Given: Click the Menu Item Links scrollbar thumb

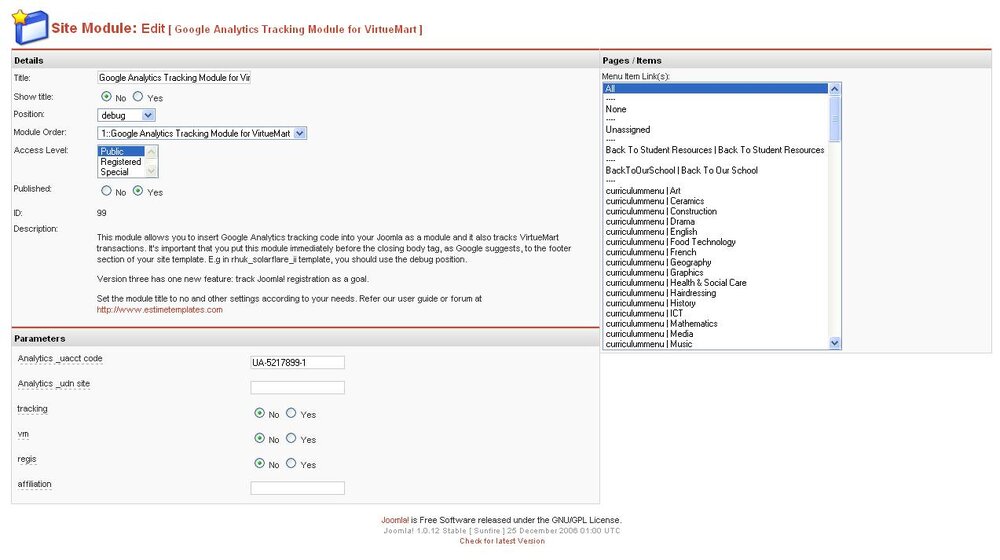Looking at the screenshot, I should coord(834,119).
